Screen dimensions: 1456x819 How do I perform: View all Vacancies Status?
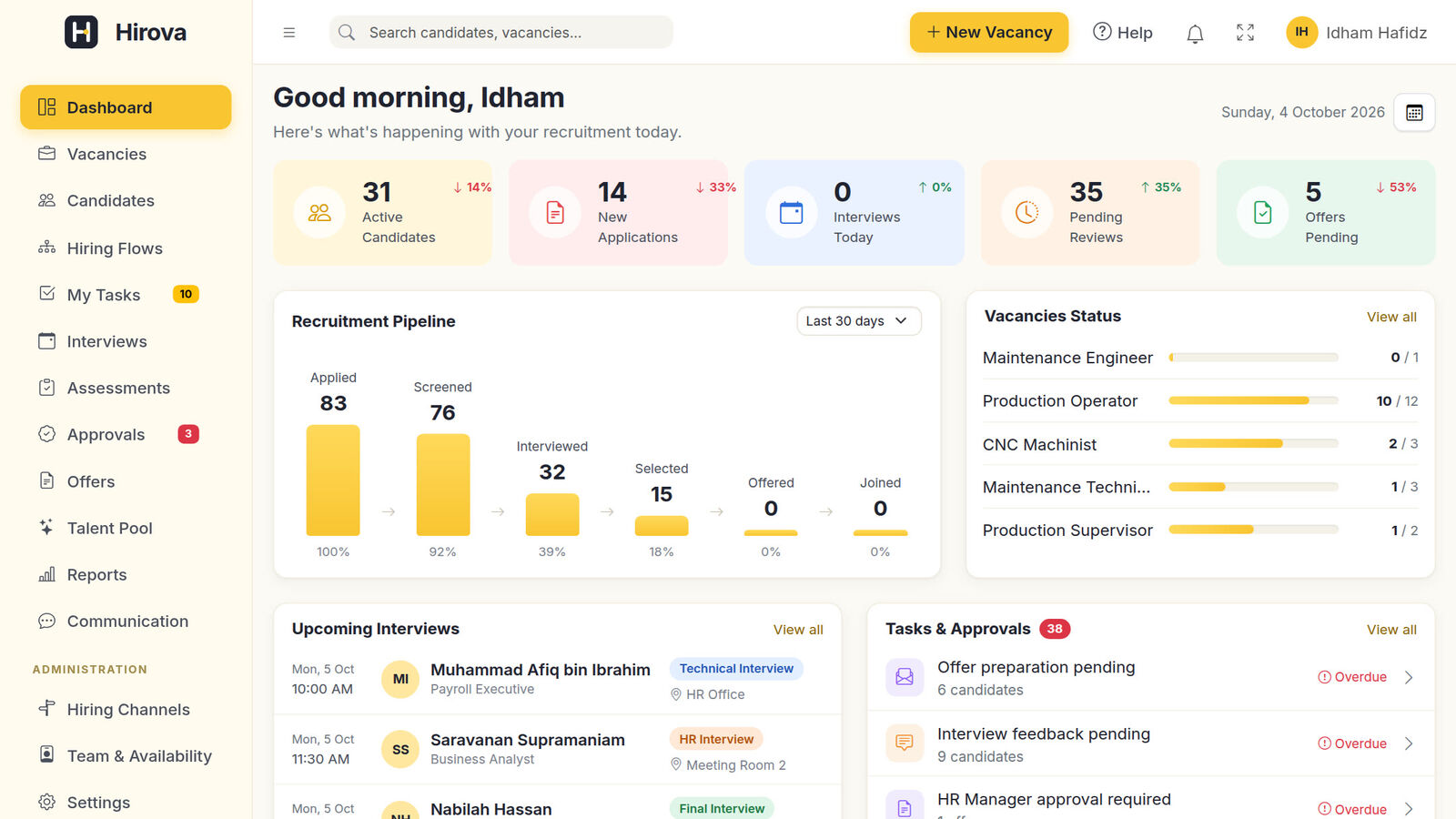click(1391, 317)
